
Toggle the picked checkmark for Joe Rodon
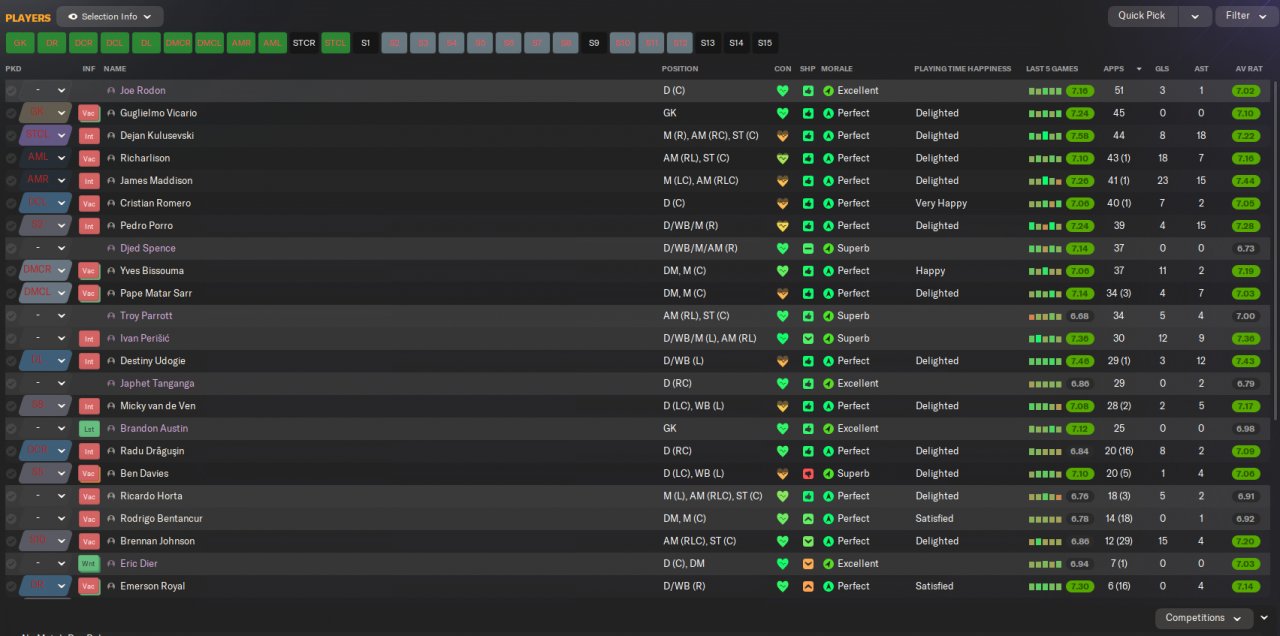[x=12, y=91]
